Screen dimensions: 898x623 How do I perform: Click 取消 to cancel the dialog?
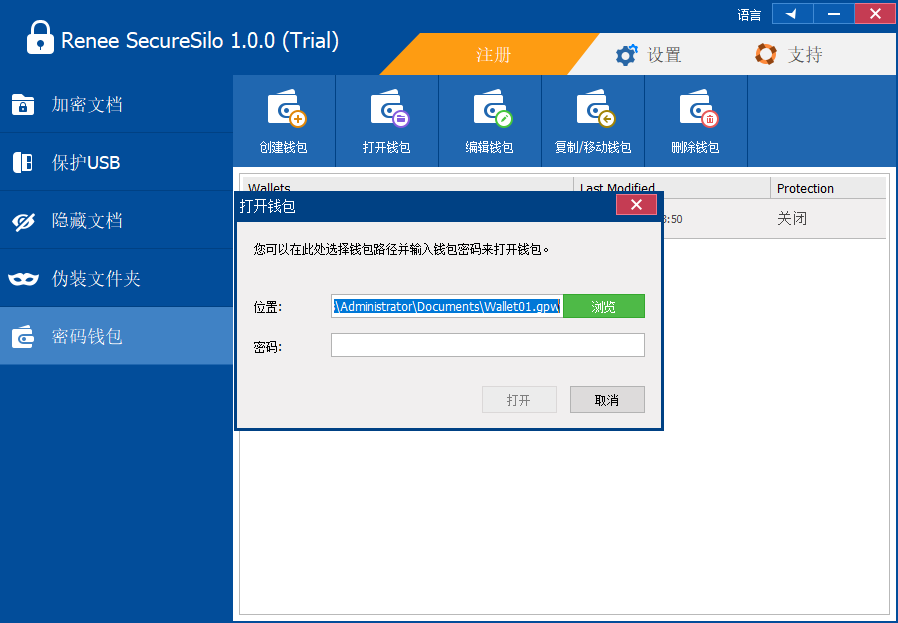[607, 400]
